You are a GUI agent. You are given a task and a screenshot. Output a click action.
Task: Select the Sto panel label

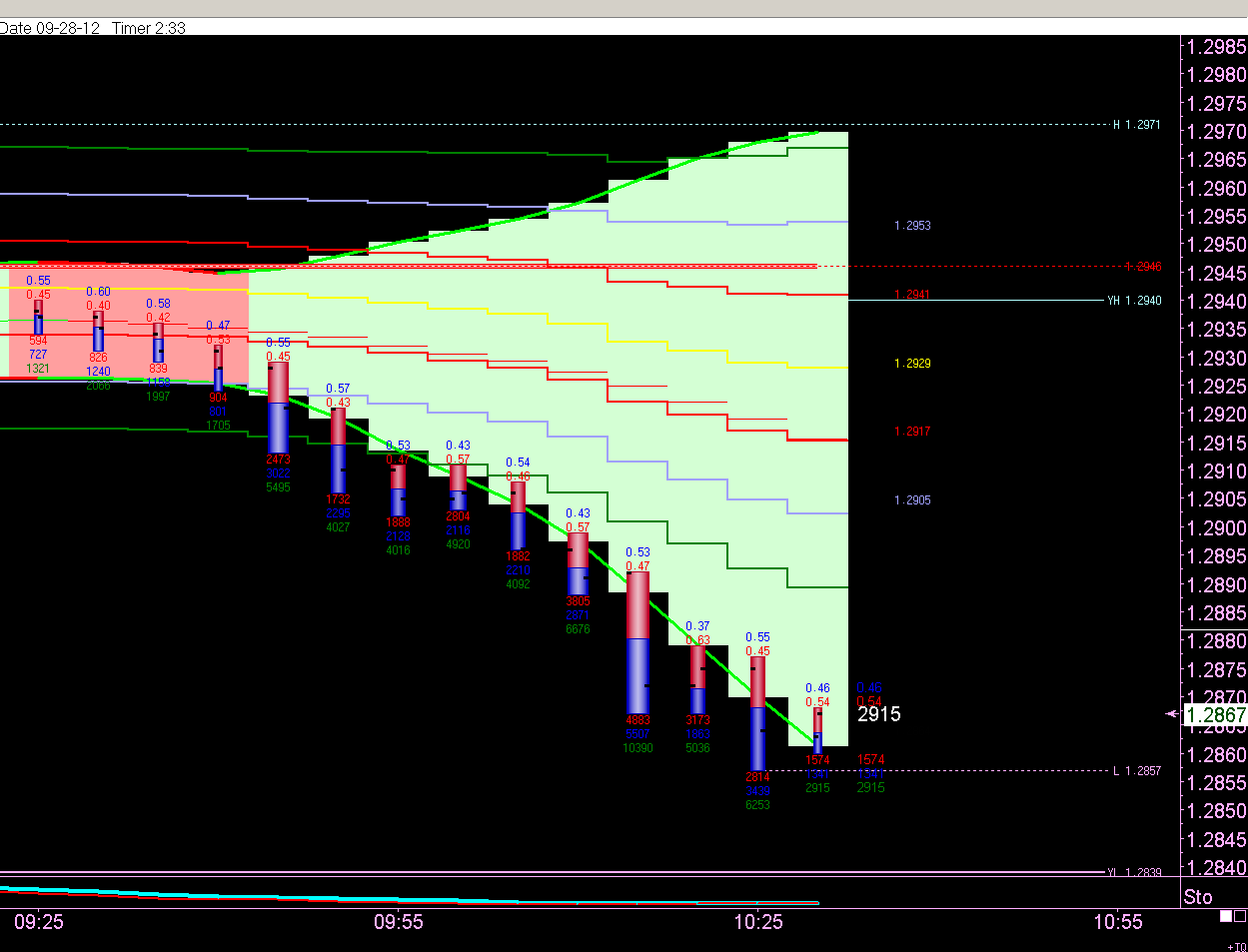[x=1198, y=897]
